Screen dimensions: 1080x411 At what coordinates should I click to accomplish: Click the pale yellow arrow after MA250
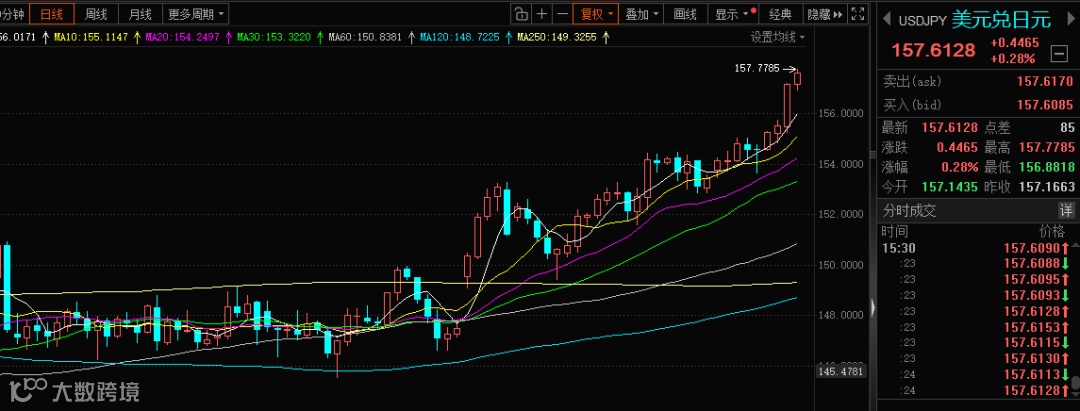[x=605, y=37]
